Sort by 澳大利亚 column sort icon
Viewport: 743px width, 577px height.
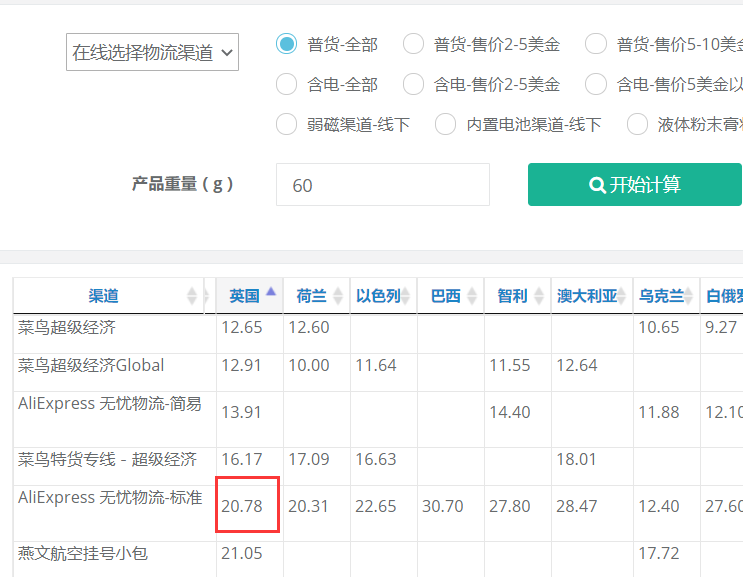(621, 296)
